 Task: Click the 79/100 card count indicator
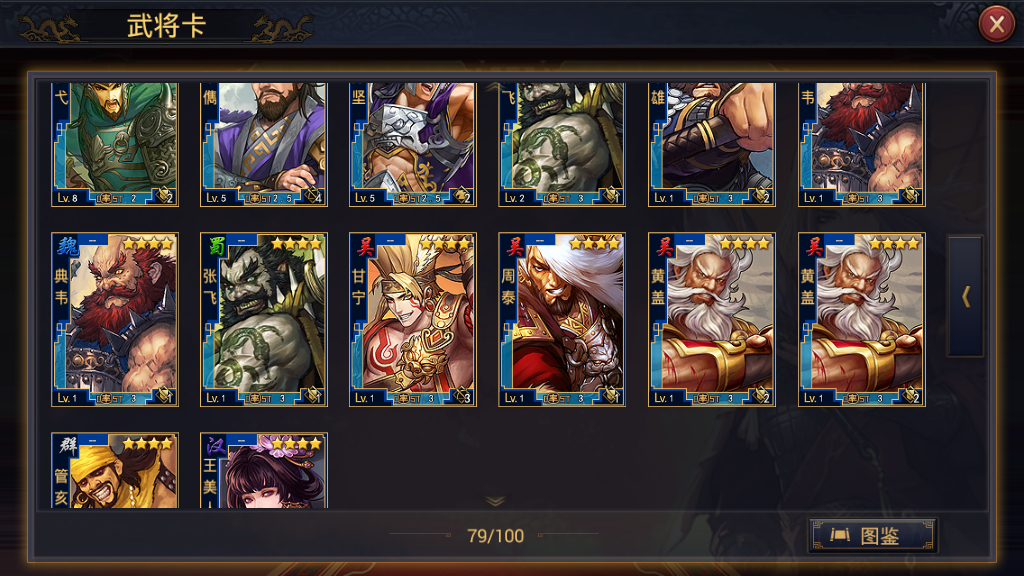[495, 536]
